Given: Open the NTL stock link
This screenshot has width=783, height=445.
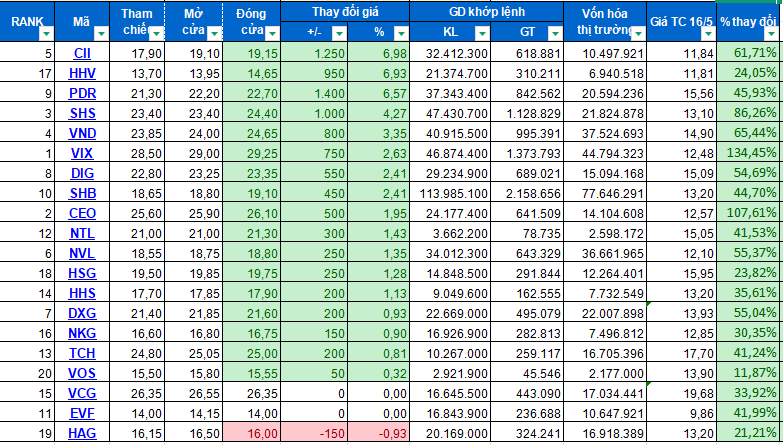Looking at the screenshot, I should [82, 233].
